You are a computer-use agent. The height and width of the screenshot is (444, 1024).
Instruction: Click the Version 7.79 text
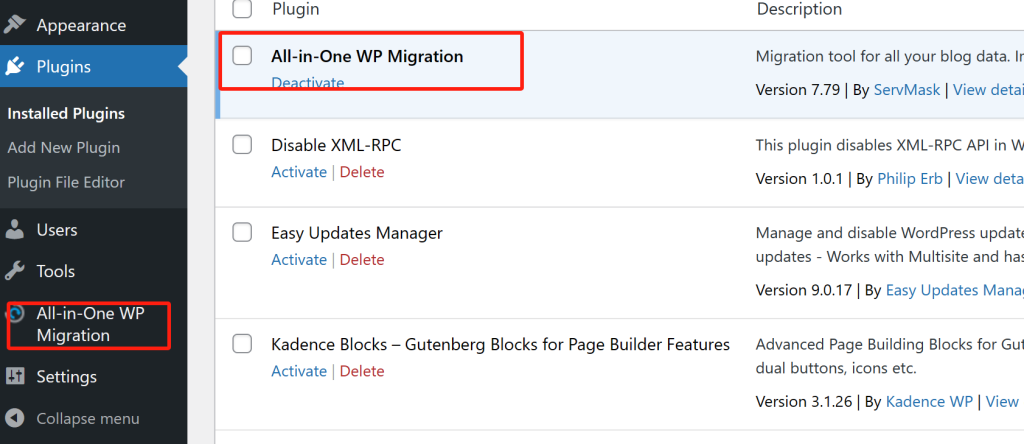(797, 89)
